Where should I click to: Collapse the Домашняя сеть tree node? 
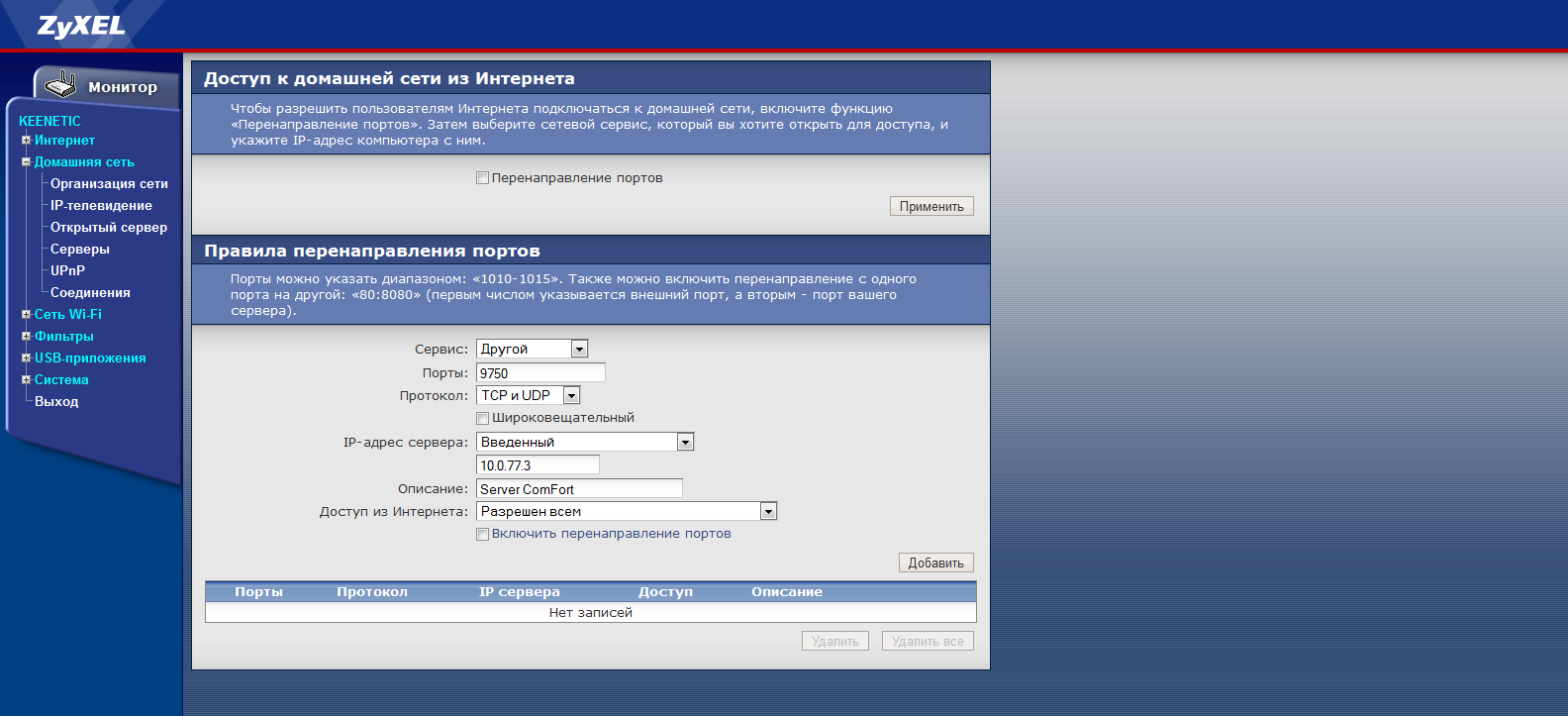pos(26,161)
